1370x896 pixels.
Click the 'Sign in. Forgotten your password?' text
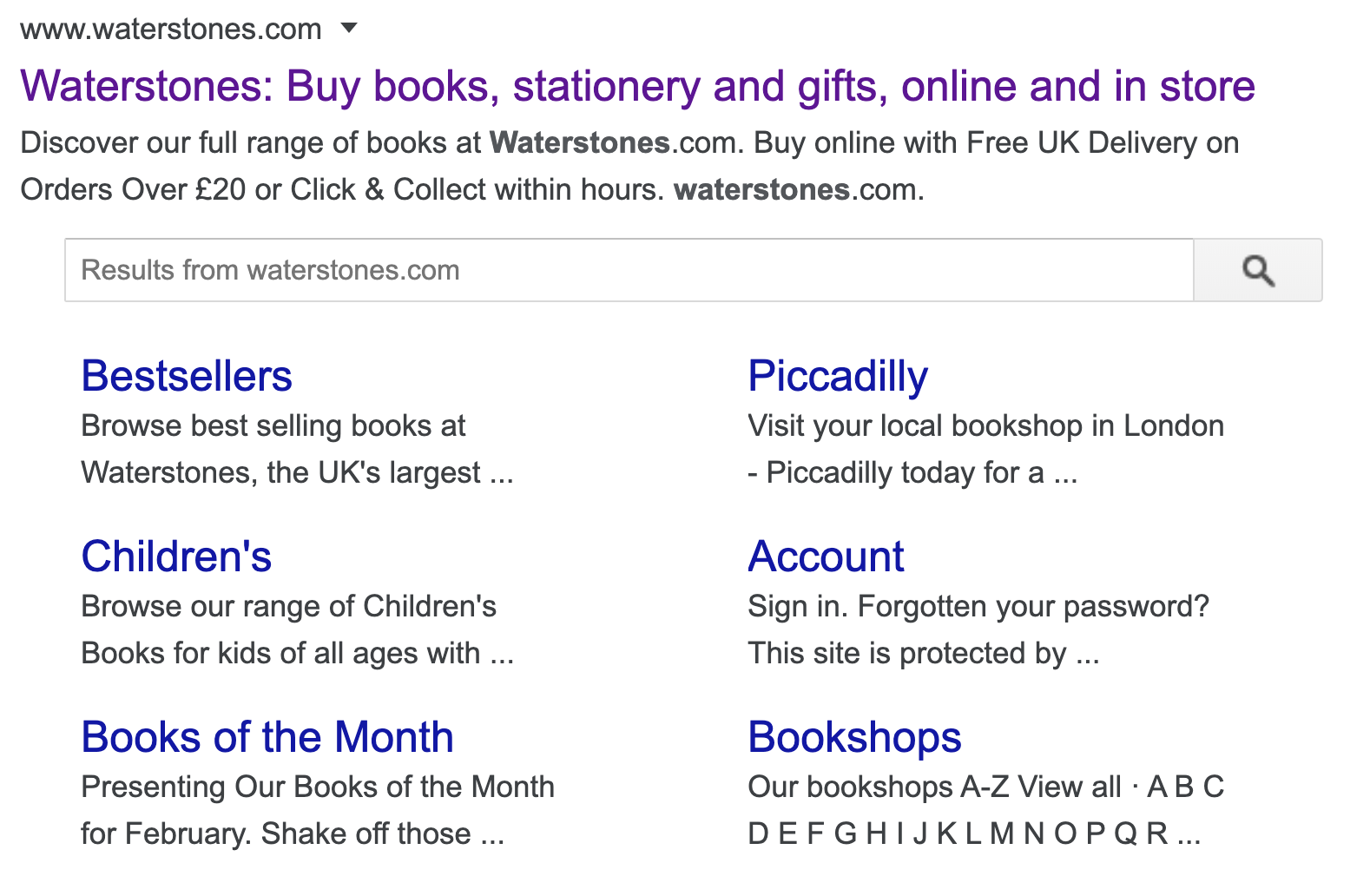[x=978, y=607]
